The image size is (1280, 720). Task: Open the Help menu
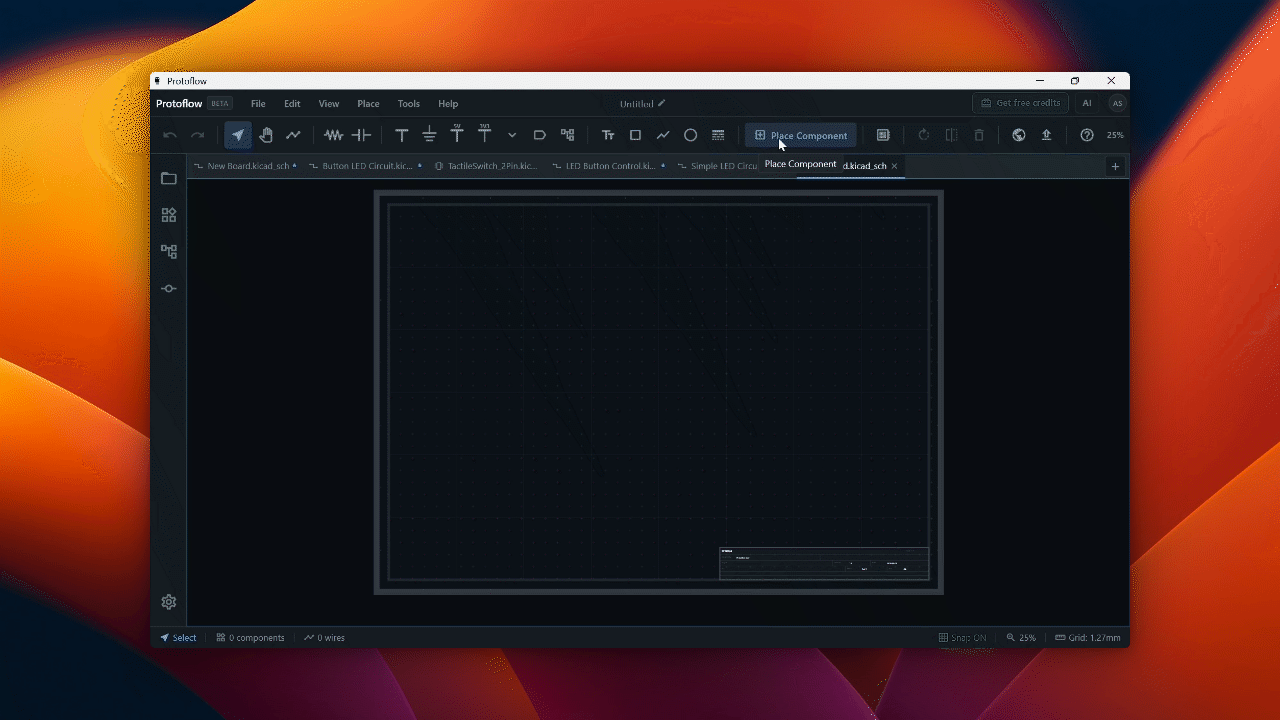448,104
